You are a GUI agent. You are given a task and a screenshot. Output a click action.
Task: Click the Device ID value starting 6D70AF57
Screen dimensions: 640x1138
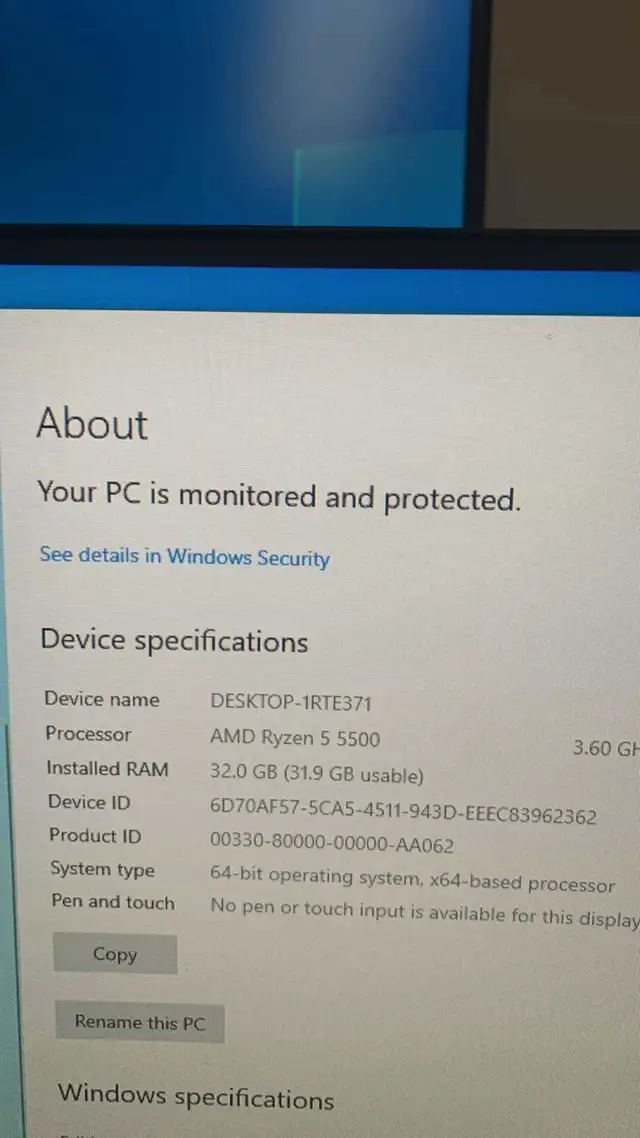pos(403,814)
